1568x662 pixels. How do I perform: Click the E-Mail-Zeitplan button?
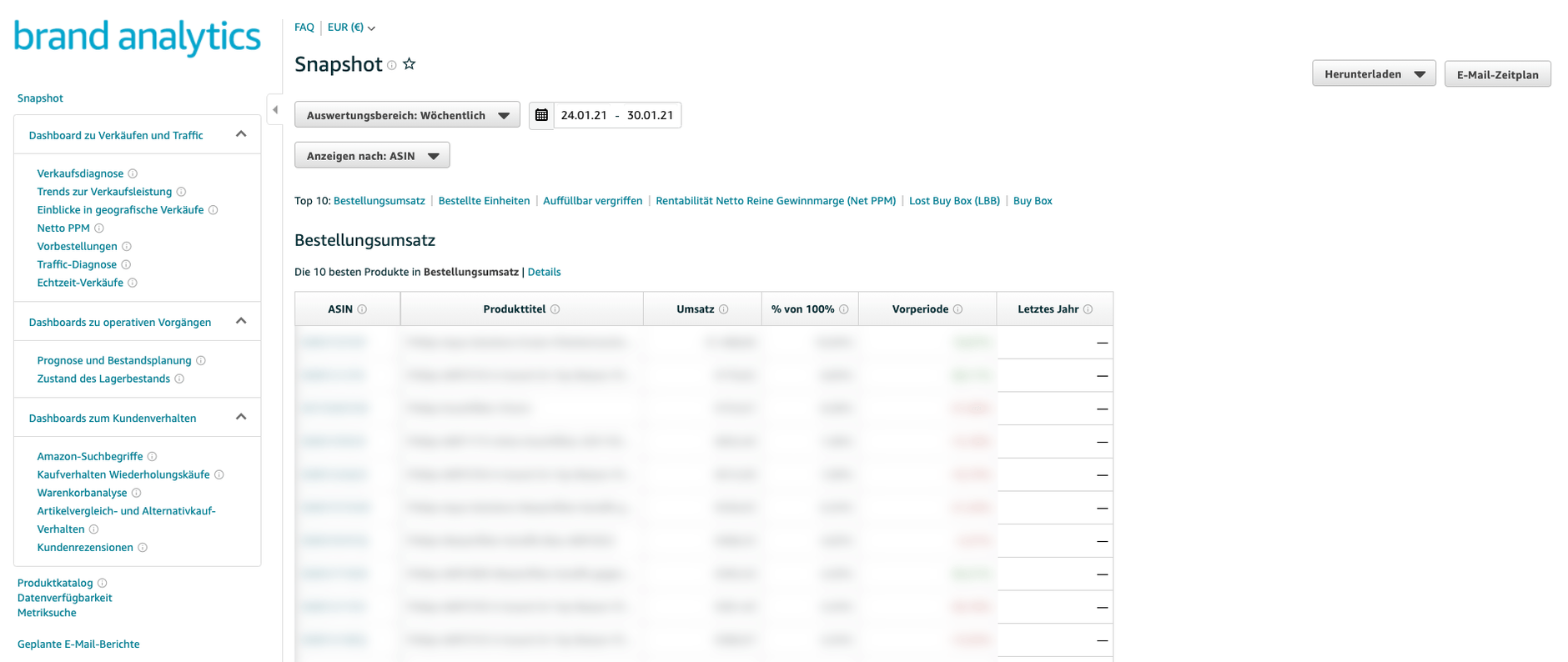pos(1497,74)
